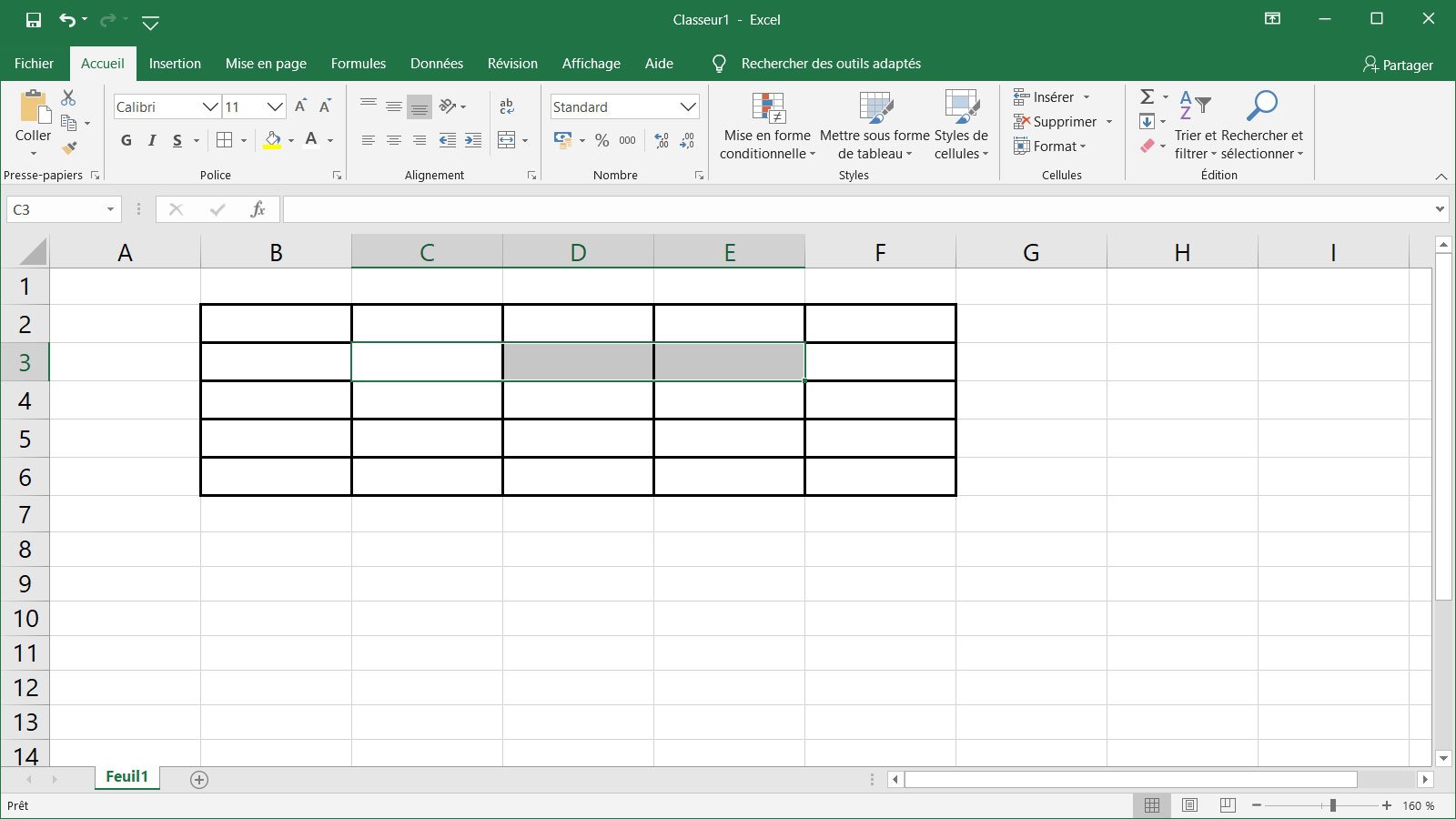Switch to the Formules tab
Screen dimensions: 1456x819
pos(359,64)
